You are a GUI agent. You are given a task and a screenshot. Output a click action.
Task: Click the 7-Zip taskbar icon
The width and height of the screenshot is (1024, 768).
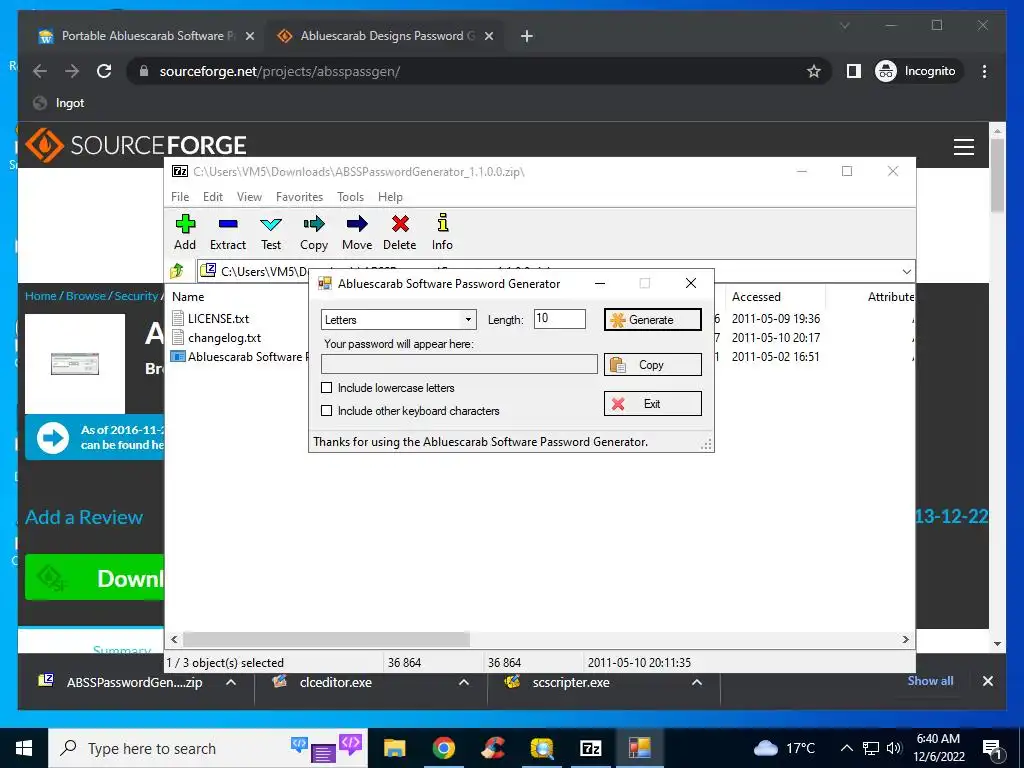590,748
